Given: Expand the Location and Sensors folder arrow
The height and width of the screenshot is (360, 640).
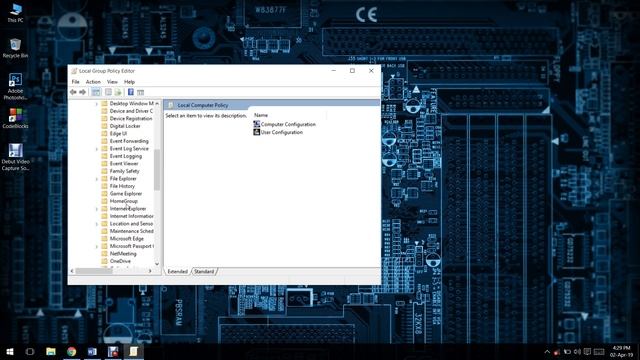Looking at the screenshot, I should coord(97,224).
